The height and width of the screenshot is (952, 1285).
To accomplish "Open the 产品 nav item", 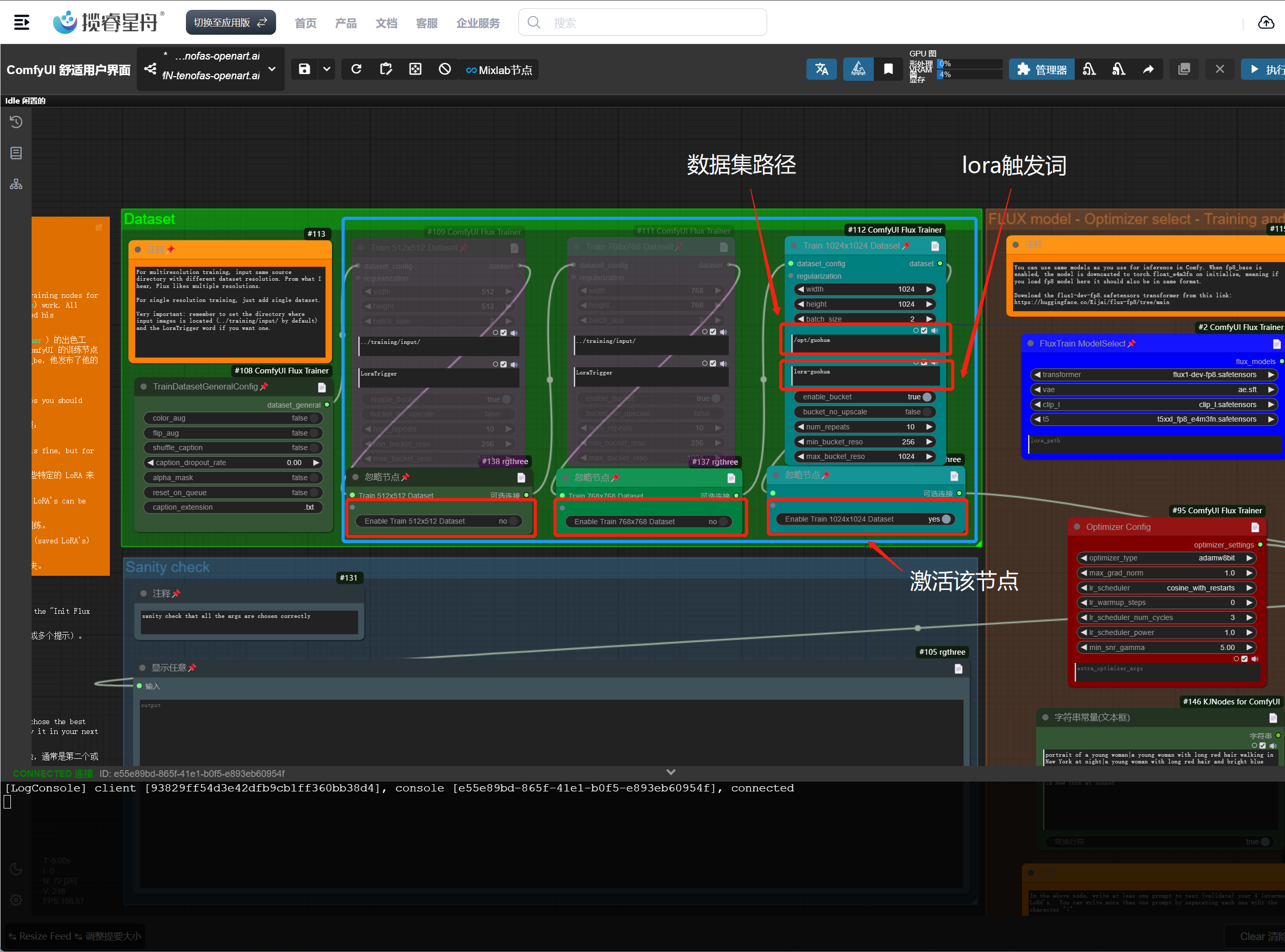I will (x=346, y=23).
